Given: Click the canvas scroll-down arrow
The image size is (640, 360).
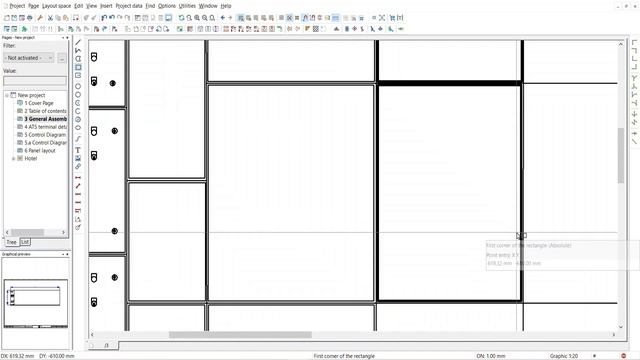Looking at the screenshot, I should click(621, 327).
